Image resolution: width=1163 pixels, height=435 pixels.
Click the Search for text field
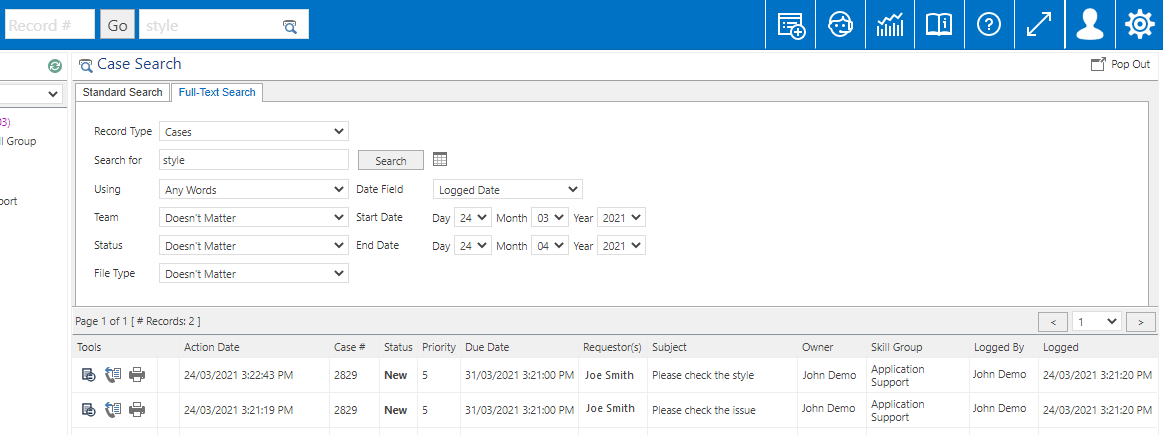(254, 160)
